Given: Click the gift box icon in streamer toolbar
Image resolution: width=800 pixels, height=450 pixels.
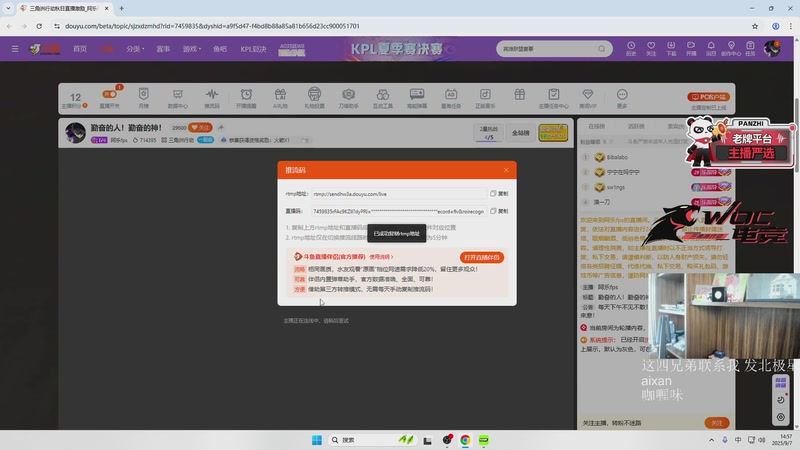Looking at the screenshot, I should pos(519,94).
